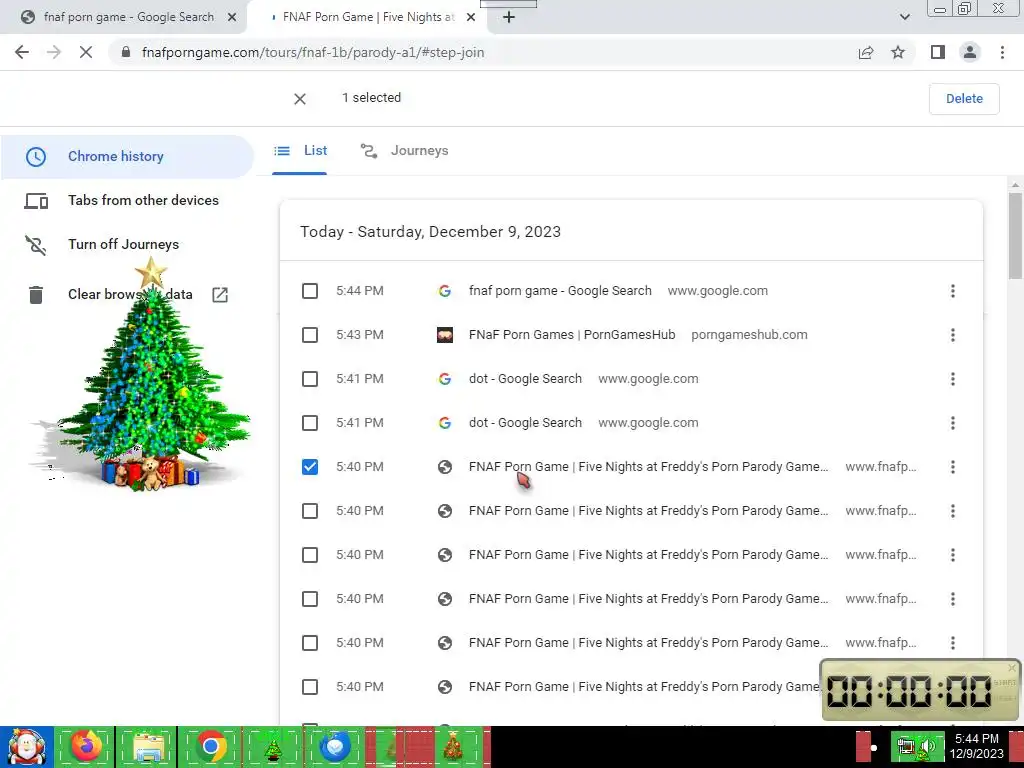Screen dimensions: 1024x768
Task: View site information via the lock icon
Action: tap(126, 52)
